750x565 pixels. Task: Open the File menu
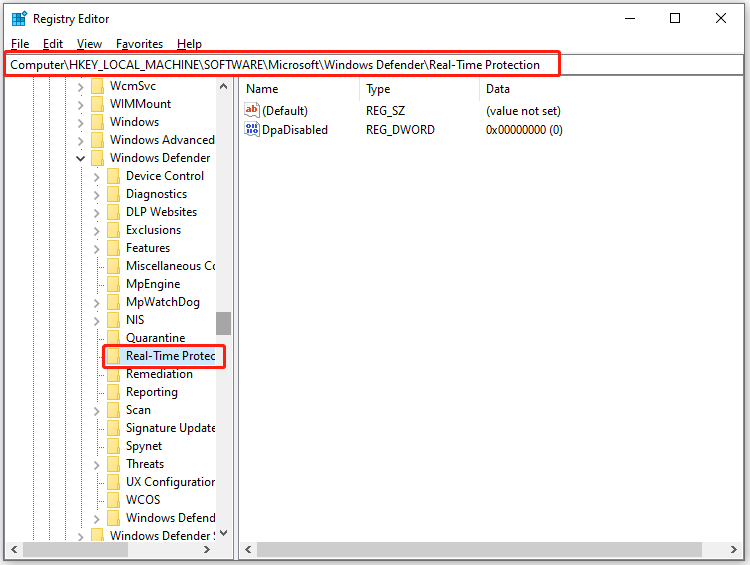pyautogui.click(x=20, y=44)
